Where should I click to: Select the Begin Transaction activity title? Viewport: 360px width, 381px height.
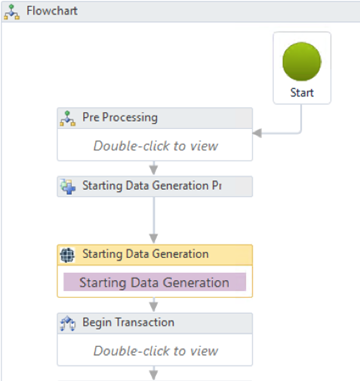point(128,322)
